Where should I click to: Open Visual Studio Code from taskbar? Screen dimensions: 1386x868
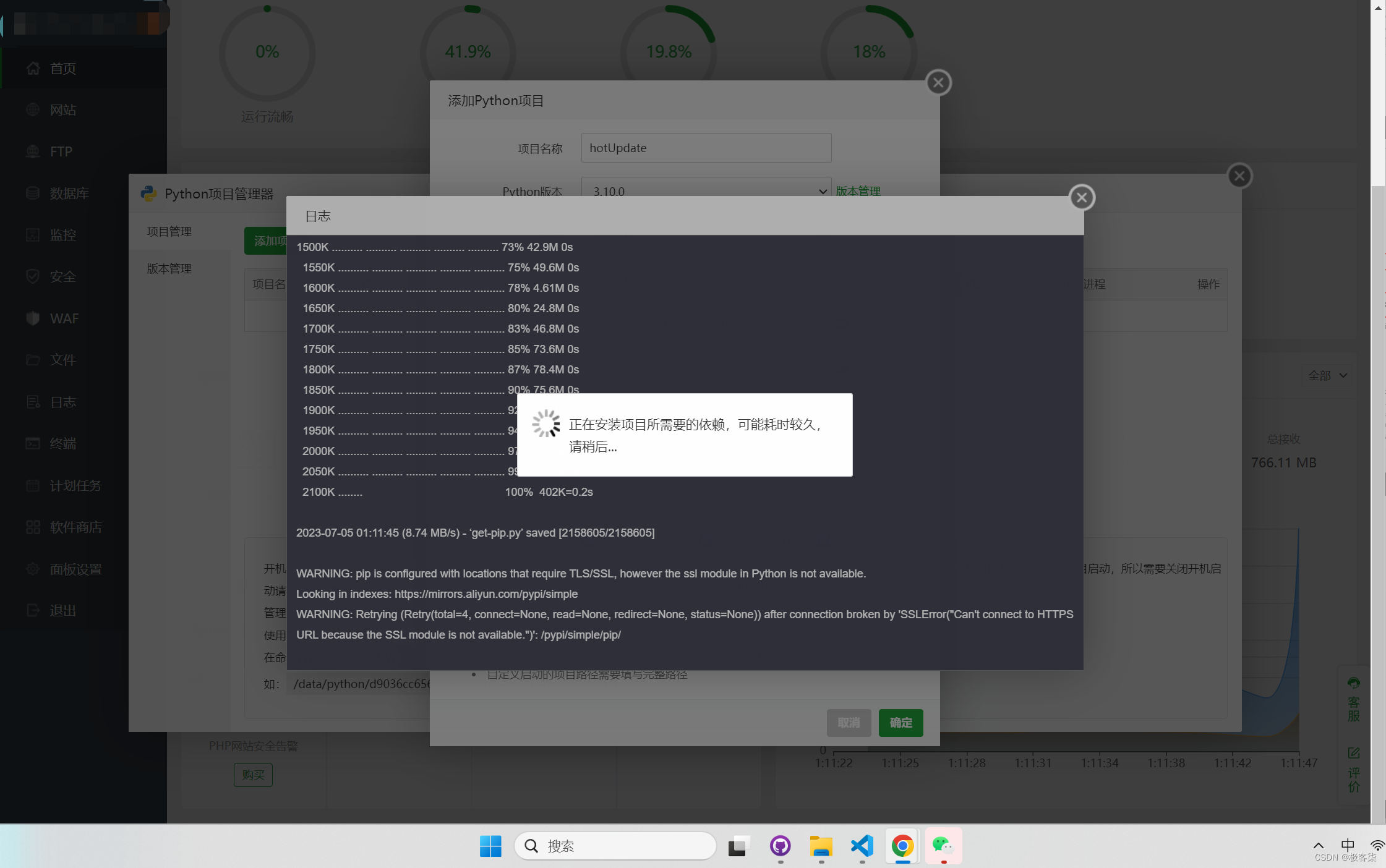point(862,846)
